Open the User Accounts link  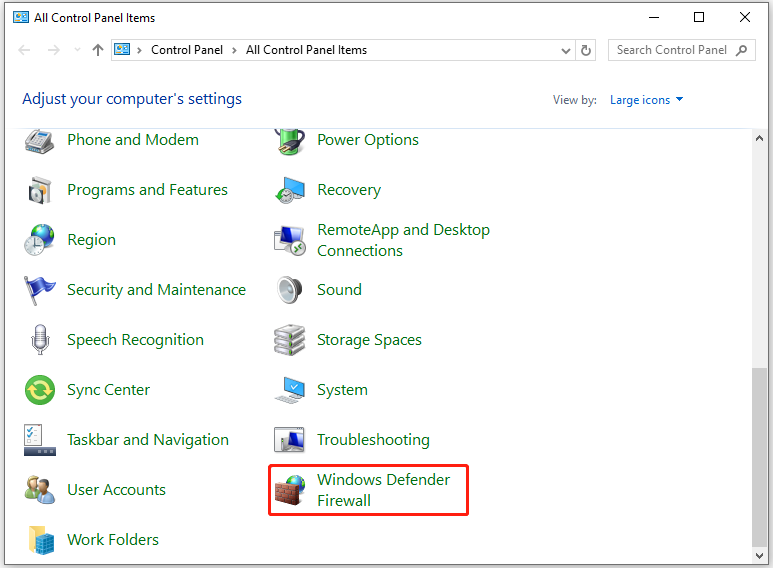coord(116,490)
